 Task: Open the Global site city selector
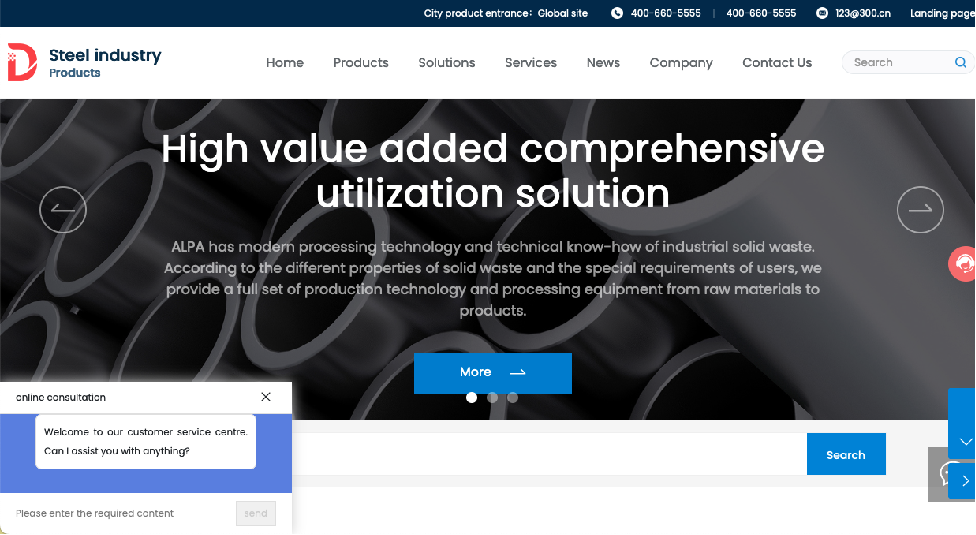563,13
